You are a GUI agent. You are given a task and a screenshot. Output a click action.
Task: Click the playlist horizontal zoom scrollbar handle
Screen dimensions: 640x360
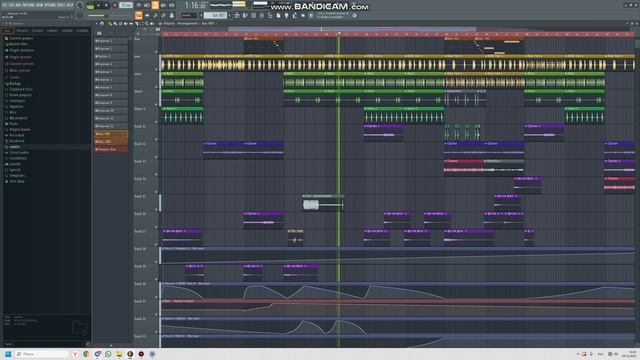352,29
